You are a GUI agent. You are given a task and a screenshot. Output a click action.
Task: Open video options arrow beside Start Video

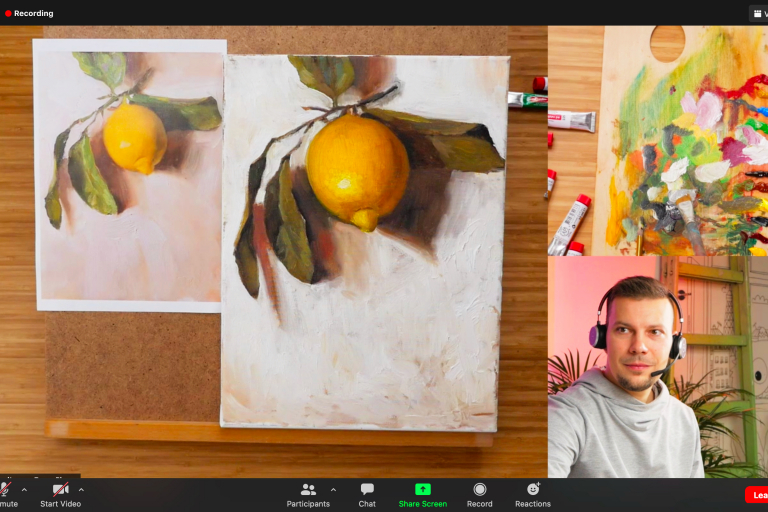(x=81, y=489)
